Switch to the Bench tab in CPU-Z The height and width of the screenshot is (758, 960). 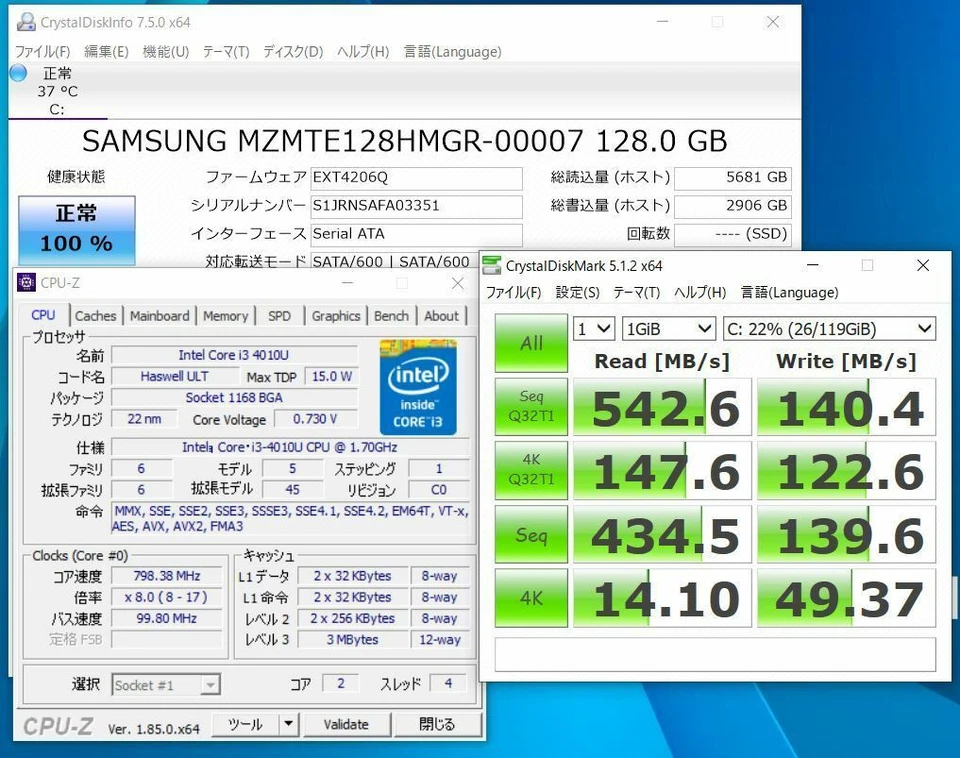click(x=391, y=316)
